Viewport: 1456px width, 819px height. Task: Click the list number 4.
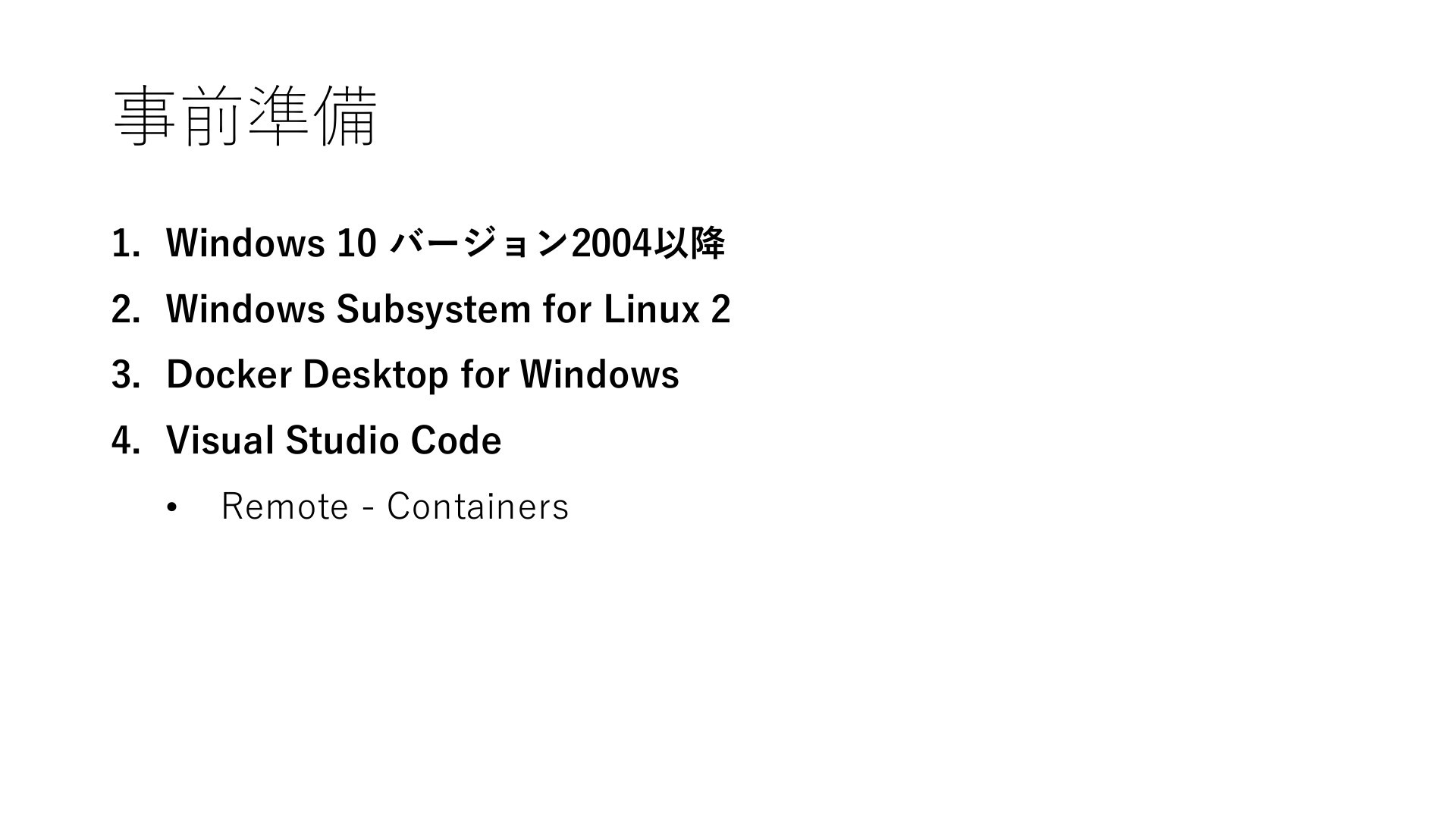coord(126,441)
